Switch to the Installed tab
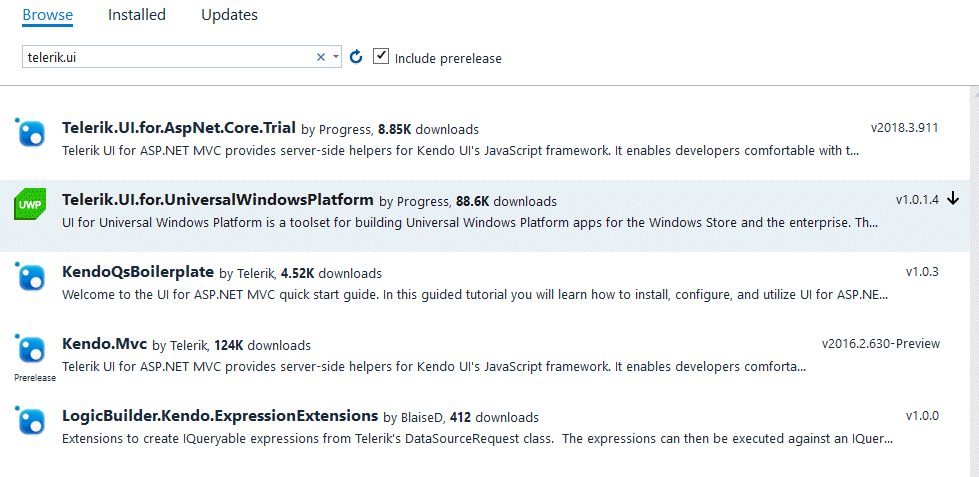This screenshot has width=979, height=477. click(x=137, y=15)
